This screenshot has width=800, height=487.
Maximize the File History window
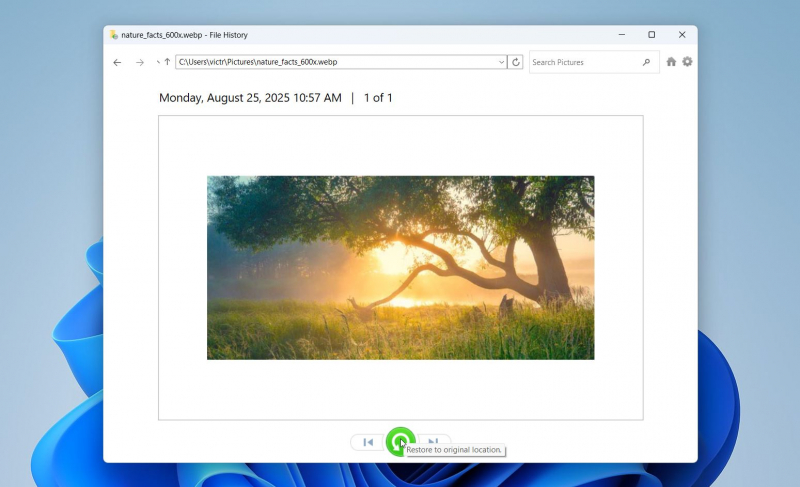pyautogui.click(x=652, y=35)
